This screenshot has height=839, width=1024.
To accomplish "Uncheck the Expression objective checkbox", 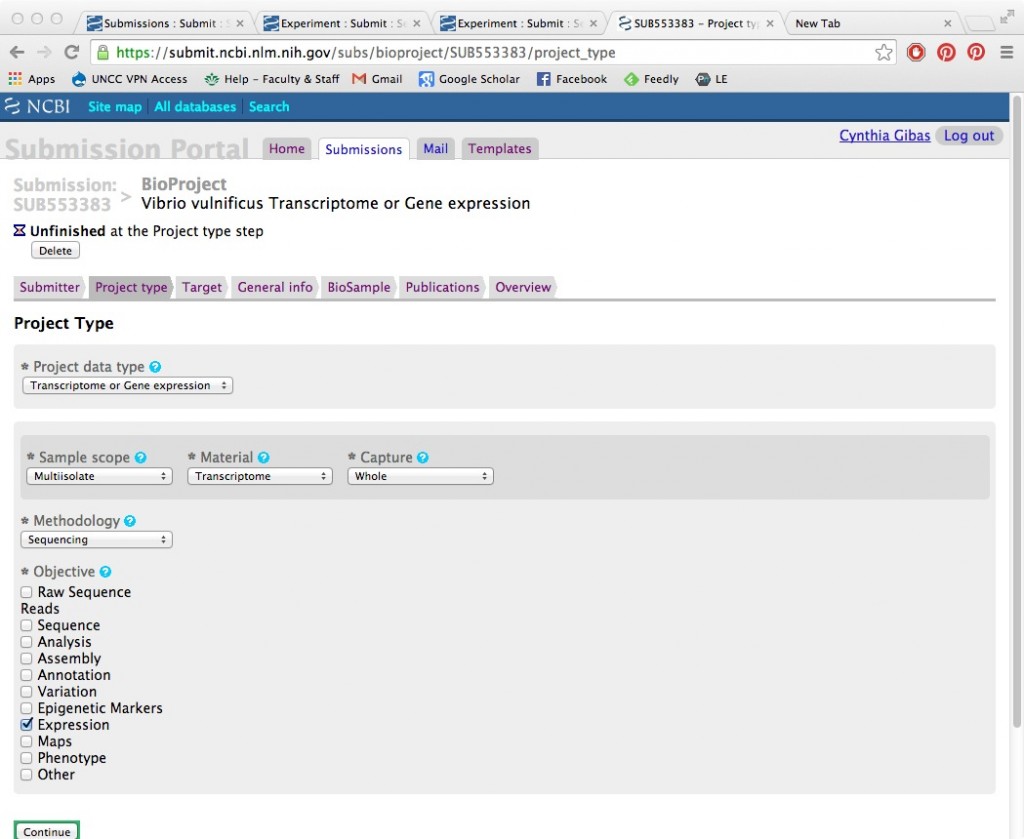I will [x=27, y=725].
